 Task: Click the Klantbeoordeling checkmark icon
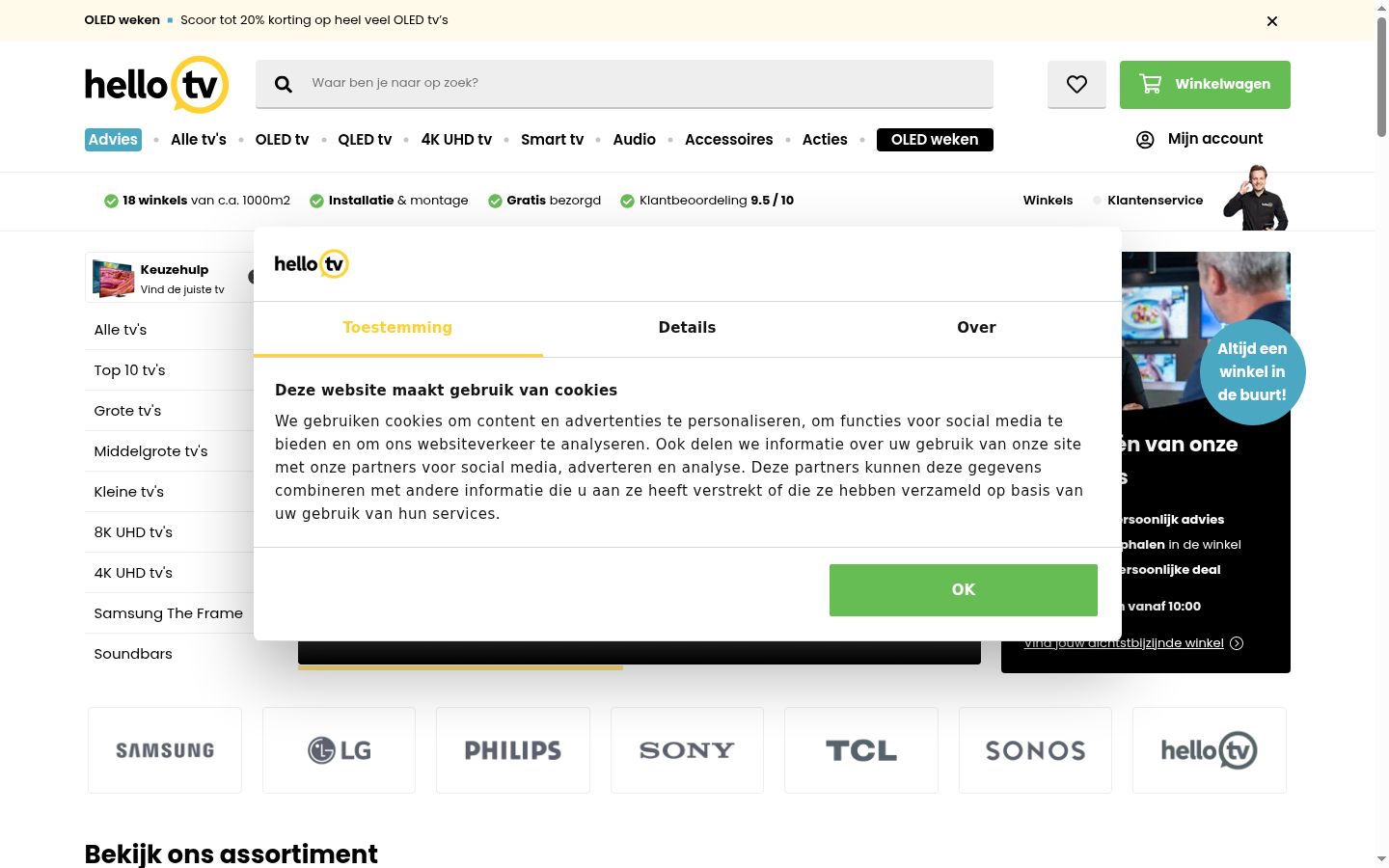tap(627, 201)
